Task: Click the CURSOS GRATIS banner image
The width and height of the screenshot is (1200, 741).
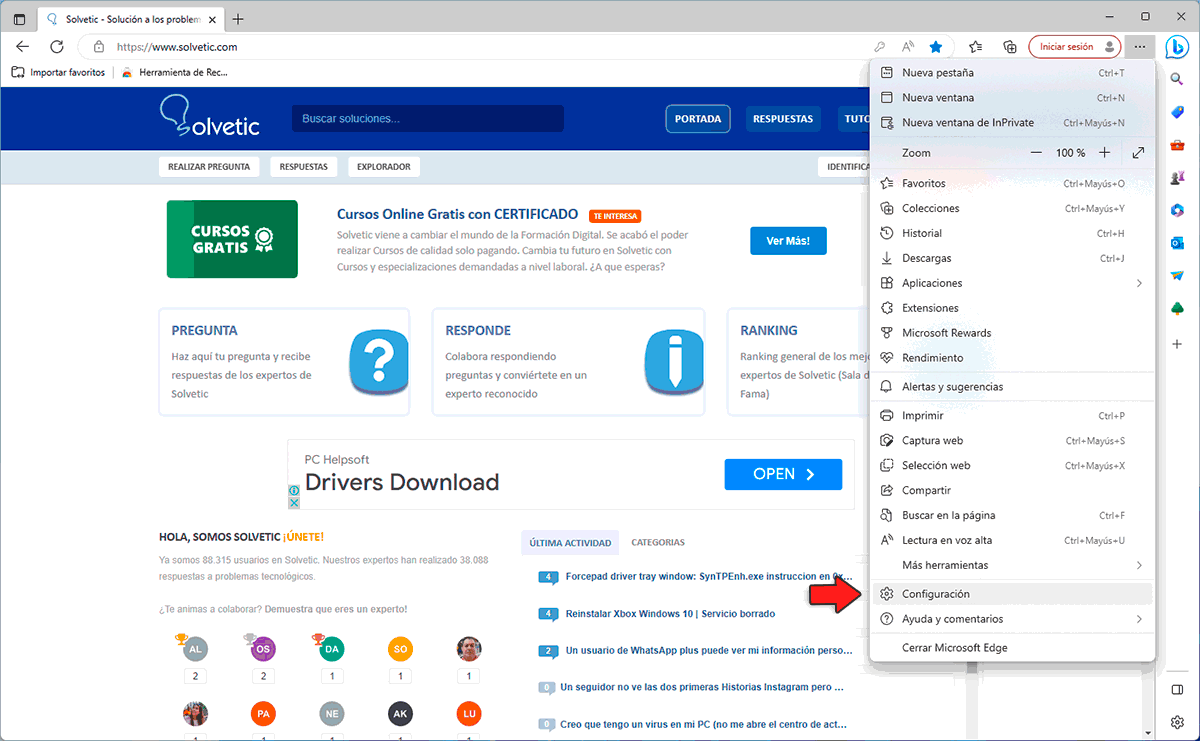Action: click(232, 239)
